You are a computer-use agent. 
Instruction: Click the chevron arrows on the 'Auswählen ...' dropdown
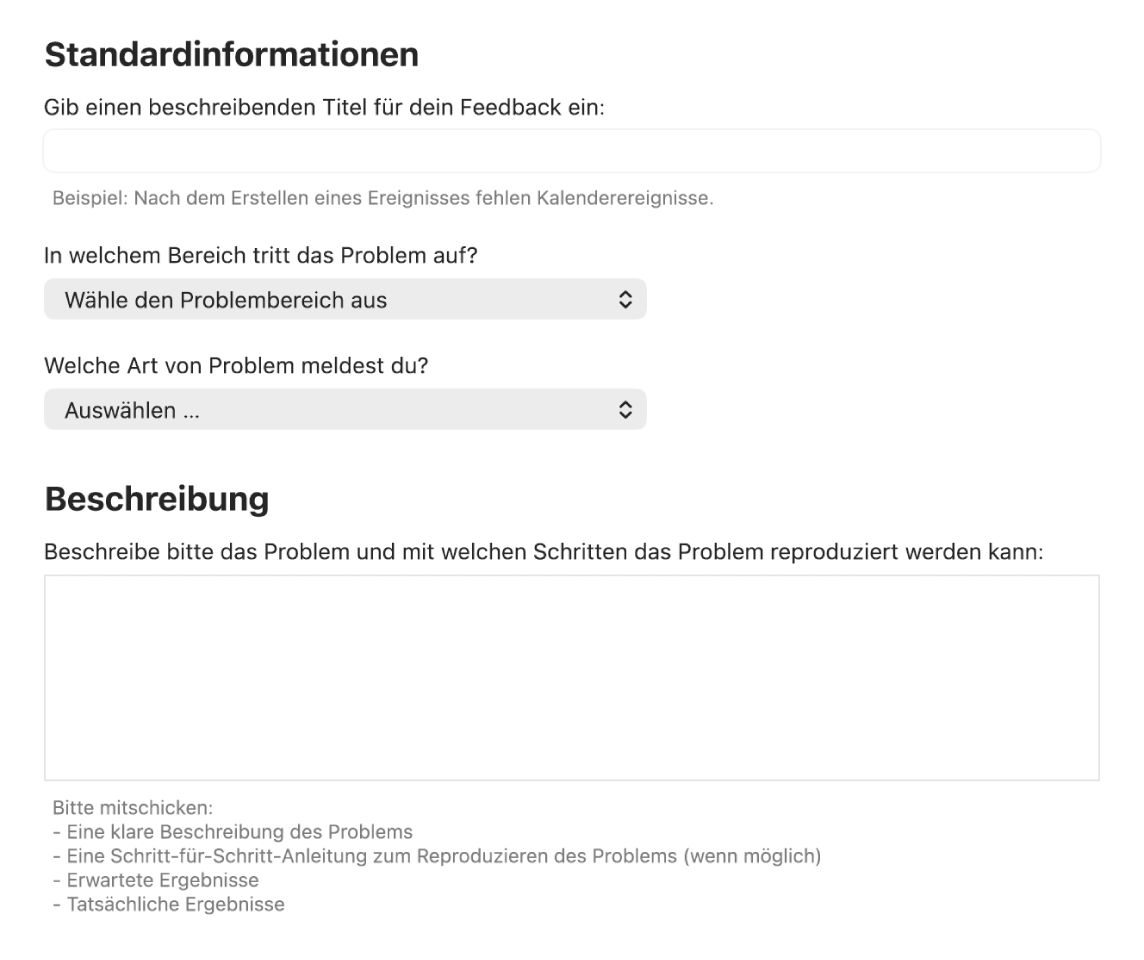click(625, 410)
